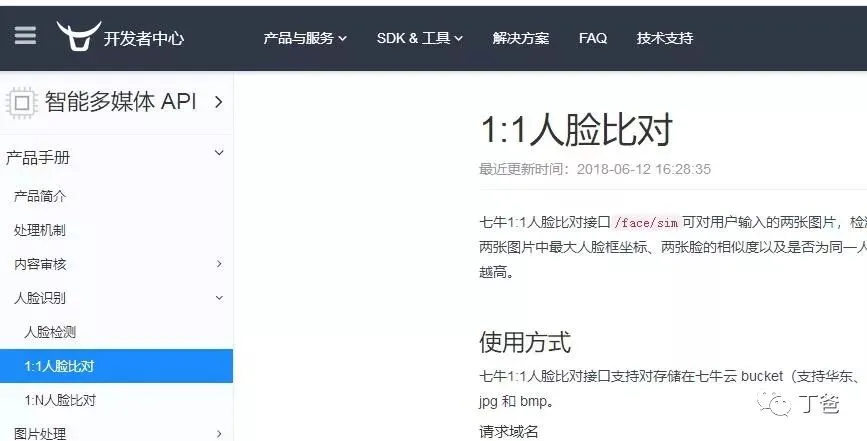Click the 使用方式 heading
Image resolution: width=867 pixels, height=441 pixels.
525,342
